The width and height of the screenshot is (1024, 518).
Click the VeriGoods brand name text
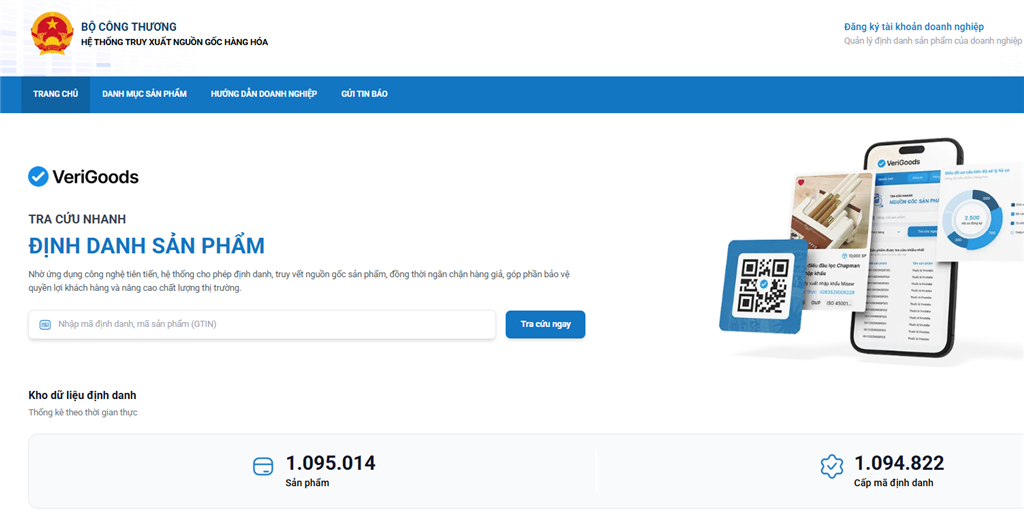[95, 176]
